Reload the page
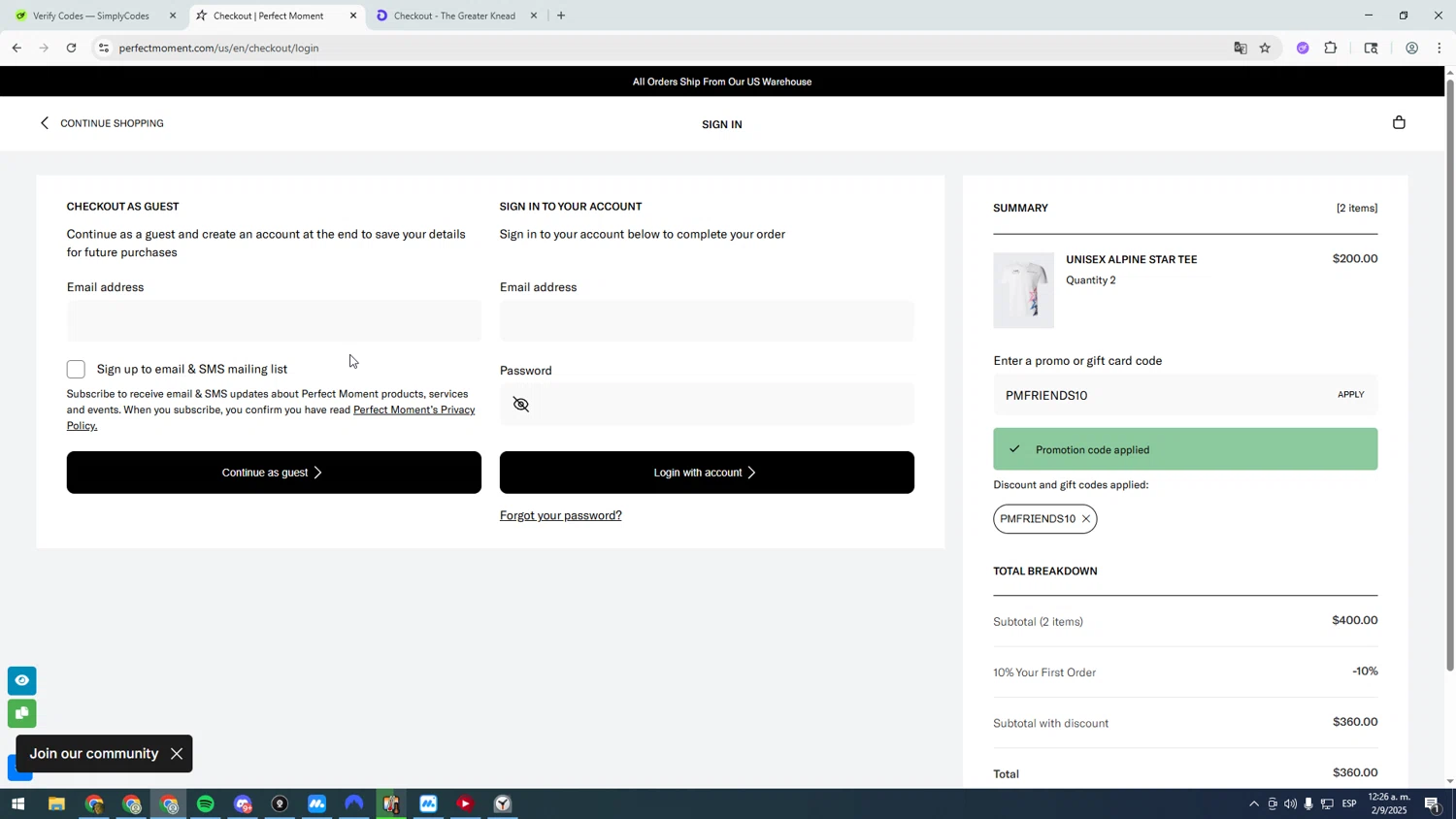The image size is (1456, 819). [71, 48]
